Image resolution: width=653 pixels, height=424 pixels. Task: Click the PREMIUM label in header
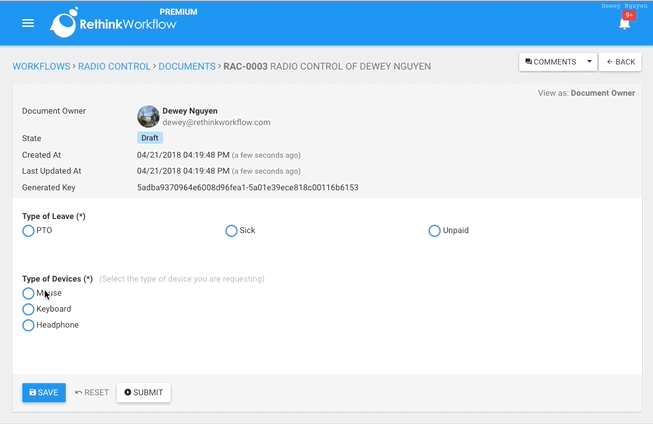(x=178, y=12)
